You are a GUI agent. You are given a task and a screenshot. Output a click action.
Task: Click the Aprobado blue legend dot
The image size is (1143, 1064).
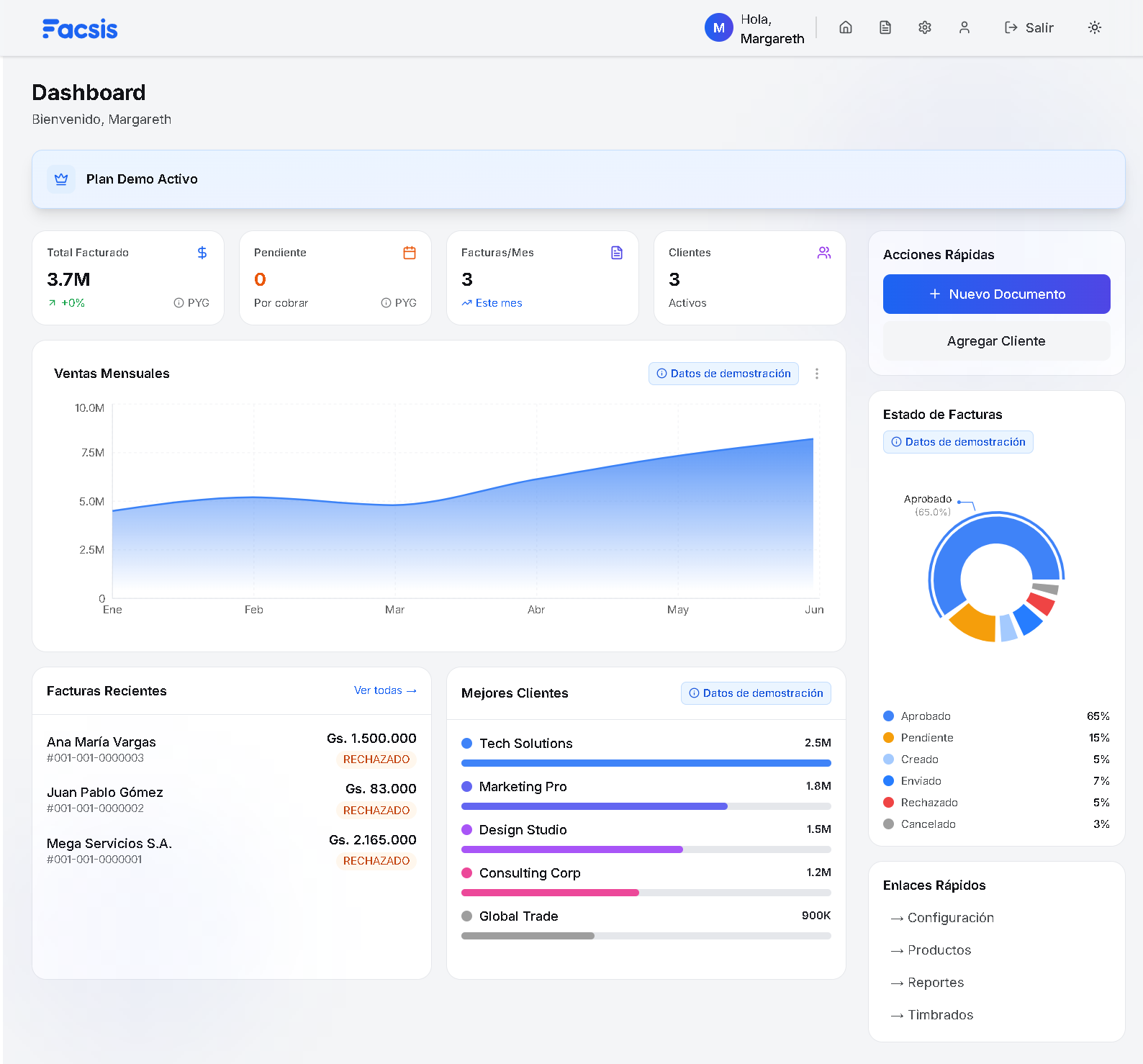889,716
